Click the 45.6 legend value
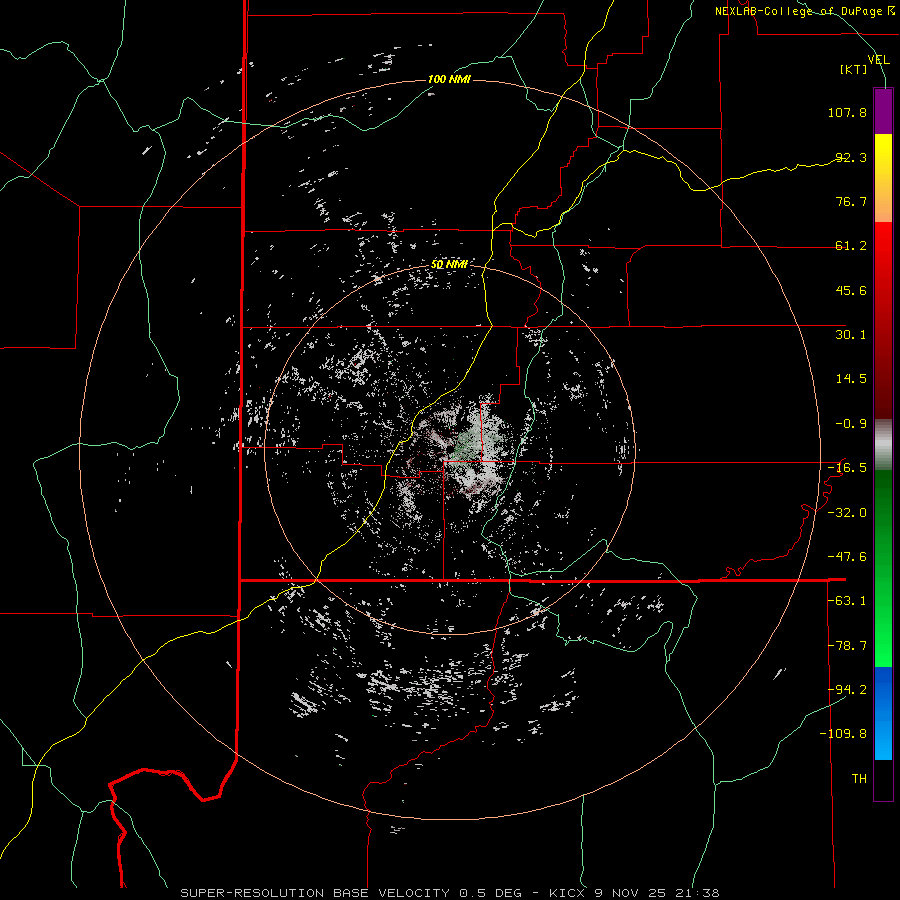The image size is (900, 900). point(851,290)
